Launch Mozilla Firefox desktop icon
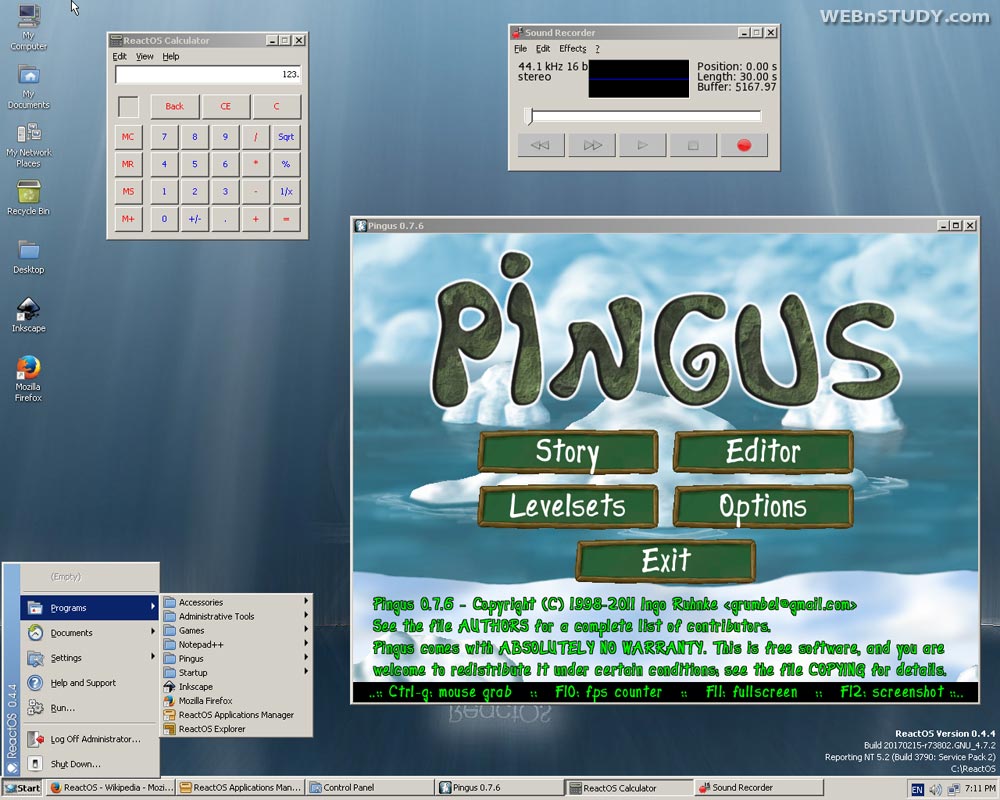1000x800 pixels. (29, 378)
